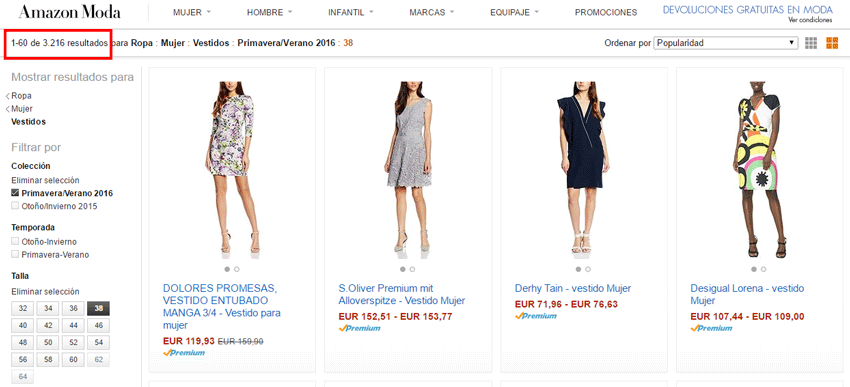Select second image dot under Dolores Promesas dress
850x387 pixels.
click(x=237, y=269)
